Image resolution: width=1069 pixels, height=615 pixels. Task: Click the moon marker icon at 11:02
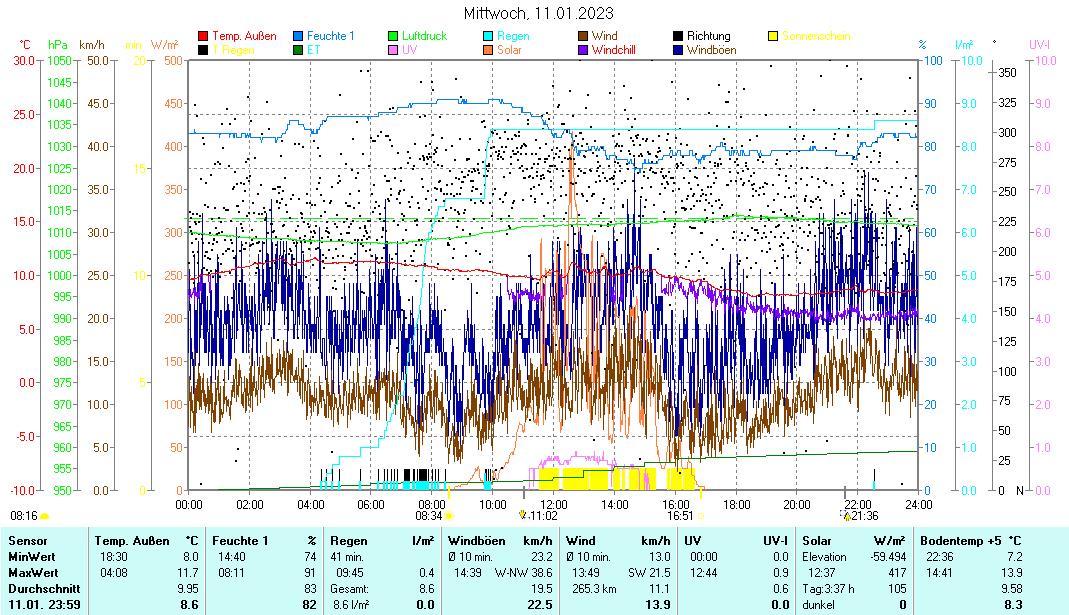click(x=522, y=516)
